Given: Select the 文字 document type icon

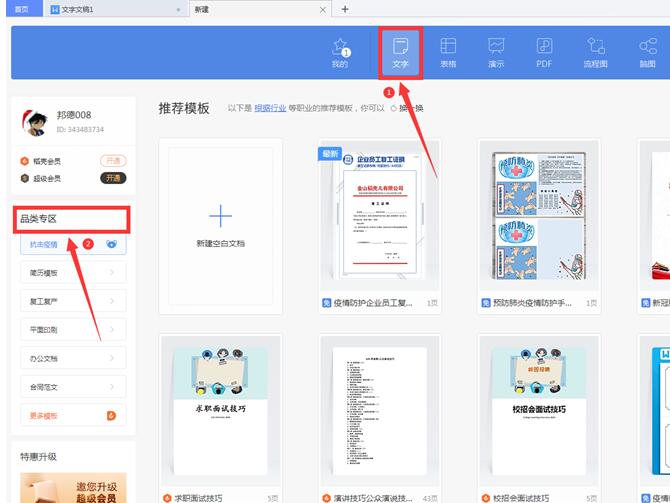Looking at the screenshot, I should coord(400,46).
